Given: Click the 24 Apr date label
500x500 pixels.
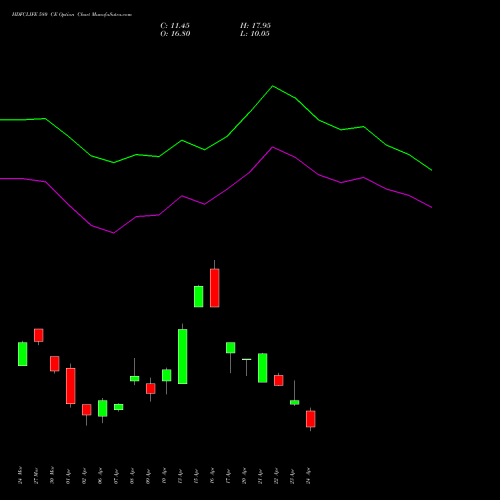Looking at the screenshot, I should 308,475.
